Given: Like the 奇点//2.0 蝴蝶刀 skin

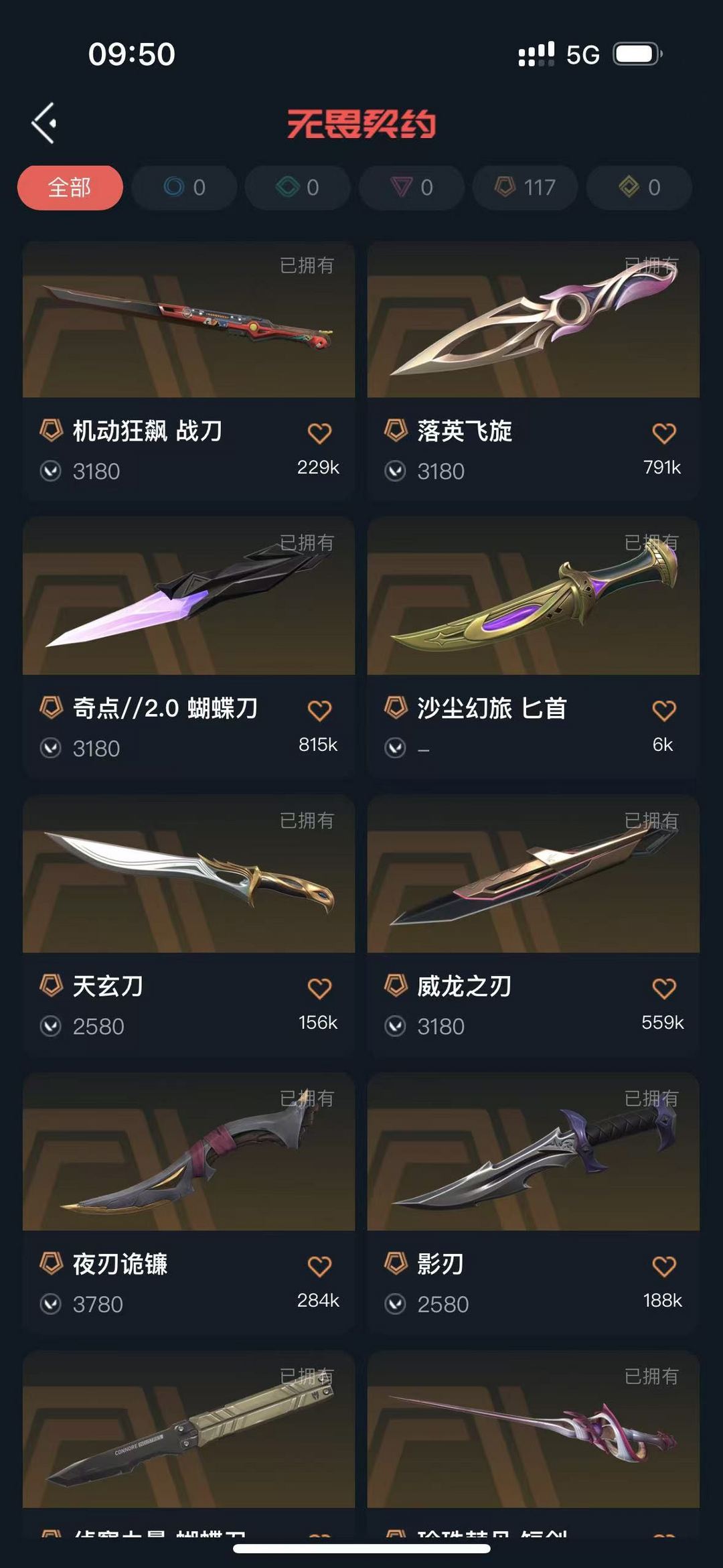Looking at the screenshot, I should click(x=319, y=711).
